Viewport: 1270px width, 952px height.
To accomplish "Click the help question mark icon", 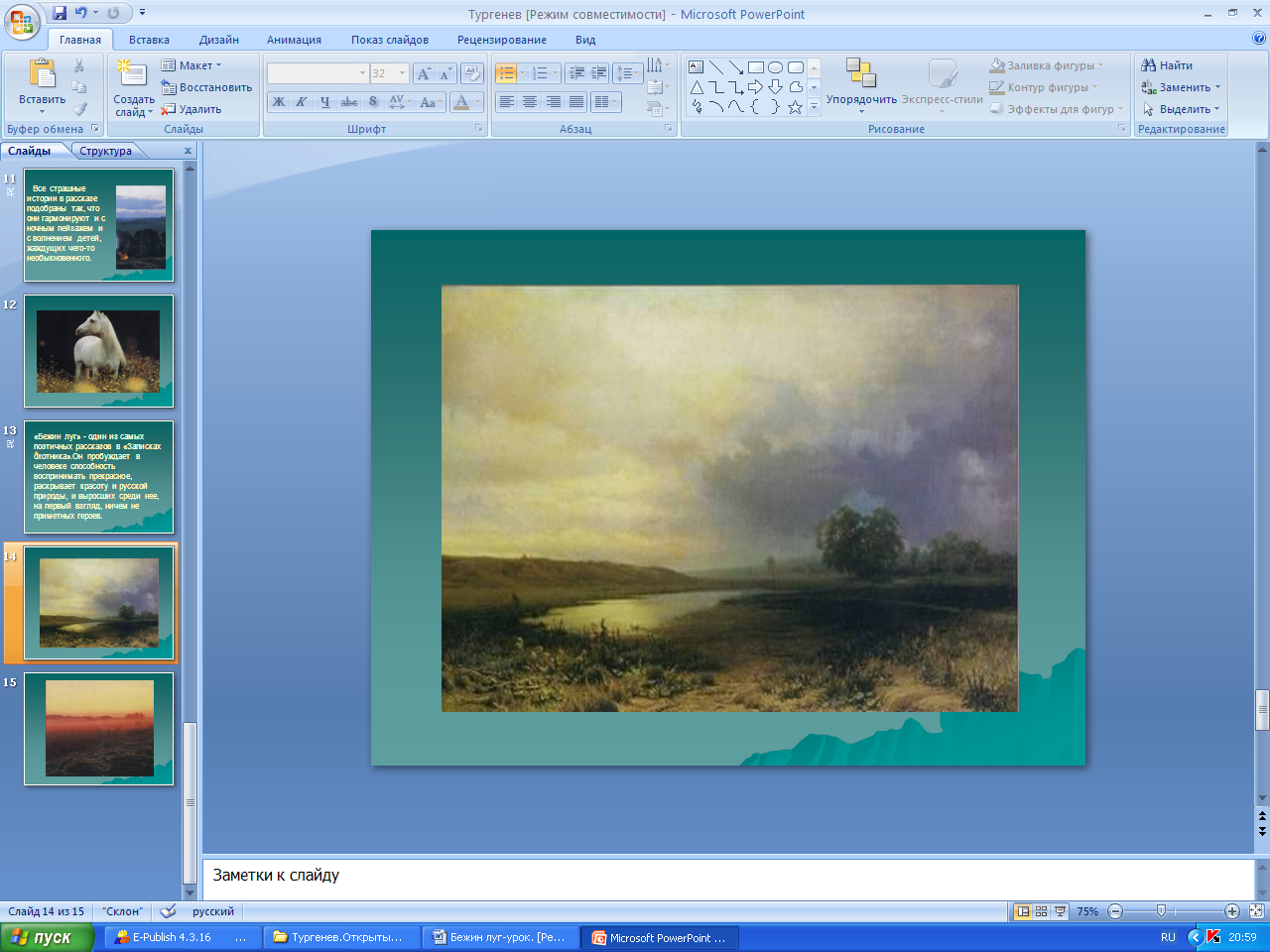I will coord(1259,39).
